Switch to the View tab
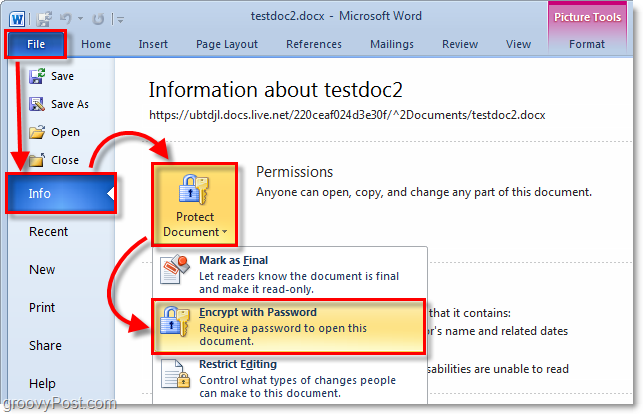 point(518,44)
